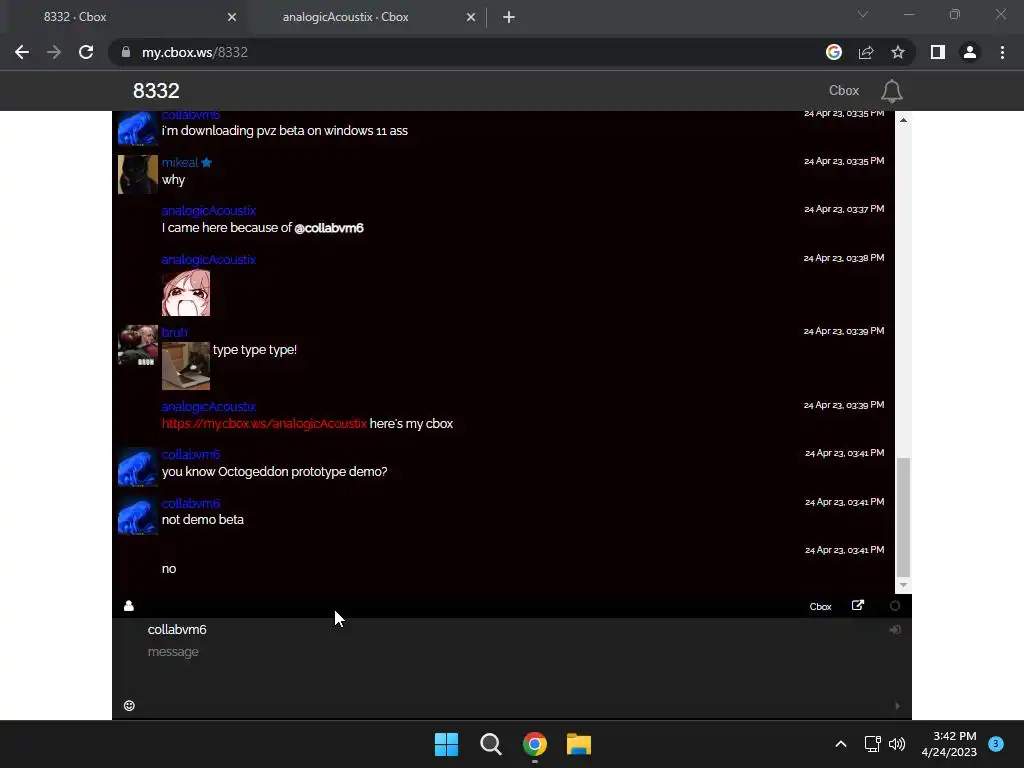The height and width of the screenshot is (768, 1024).
Task: Open the pink anime face image
Action: tap(186, 293)
